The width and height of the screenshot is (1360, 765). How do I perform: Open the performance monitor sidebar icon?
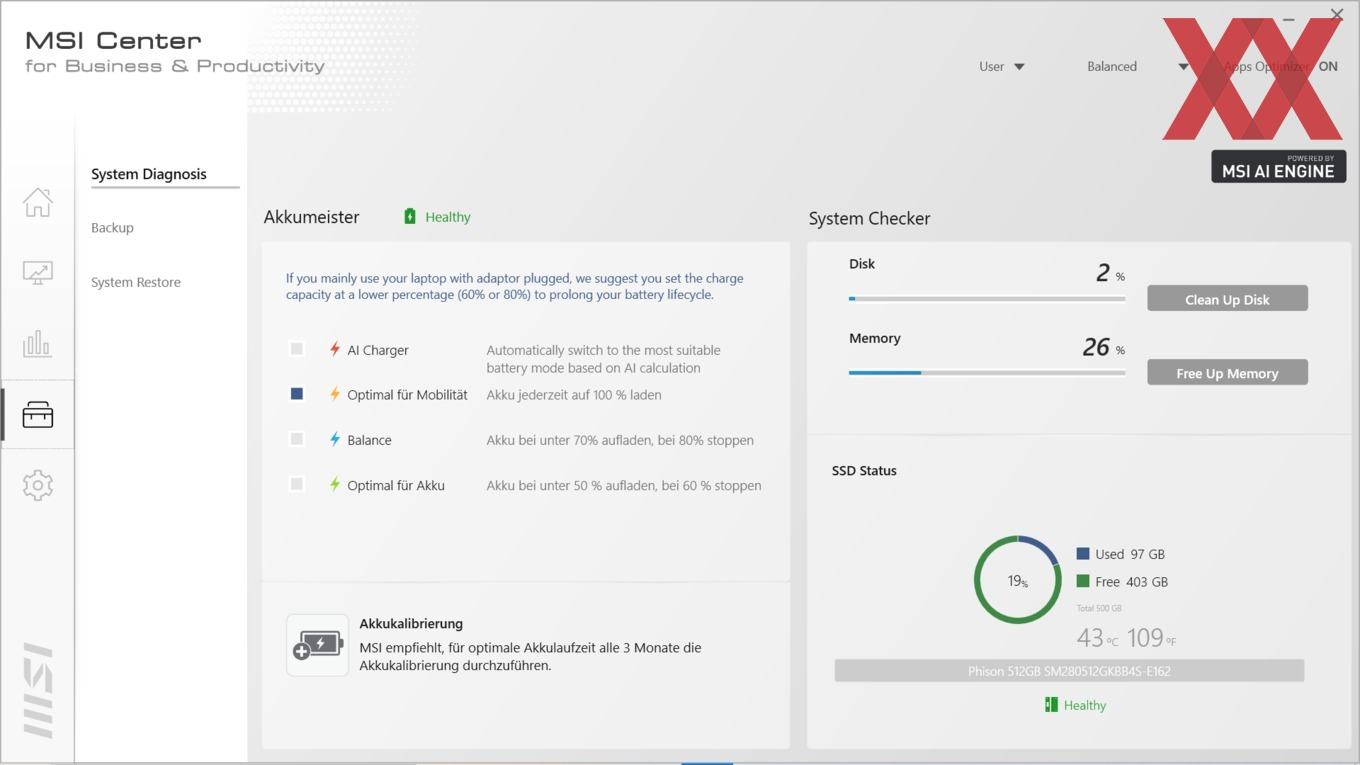pyautogui.click(x=38, y=272)
